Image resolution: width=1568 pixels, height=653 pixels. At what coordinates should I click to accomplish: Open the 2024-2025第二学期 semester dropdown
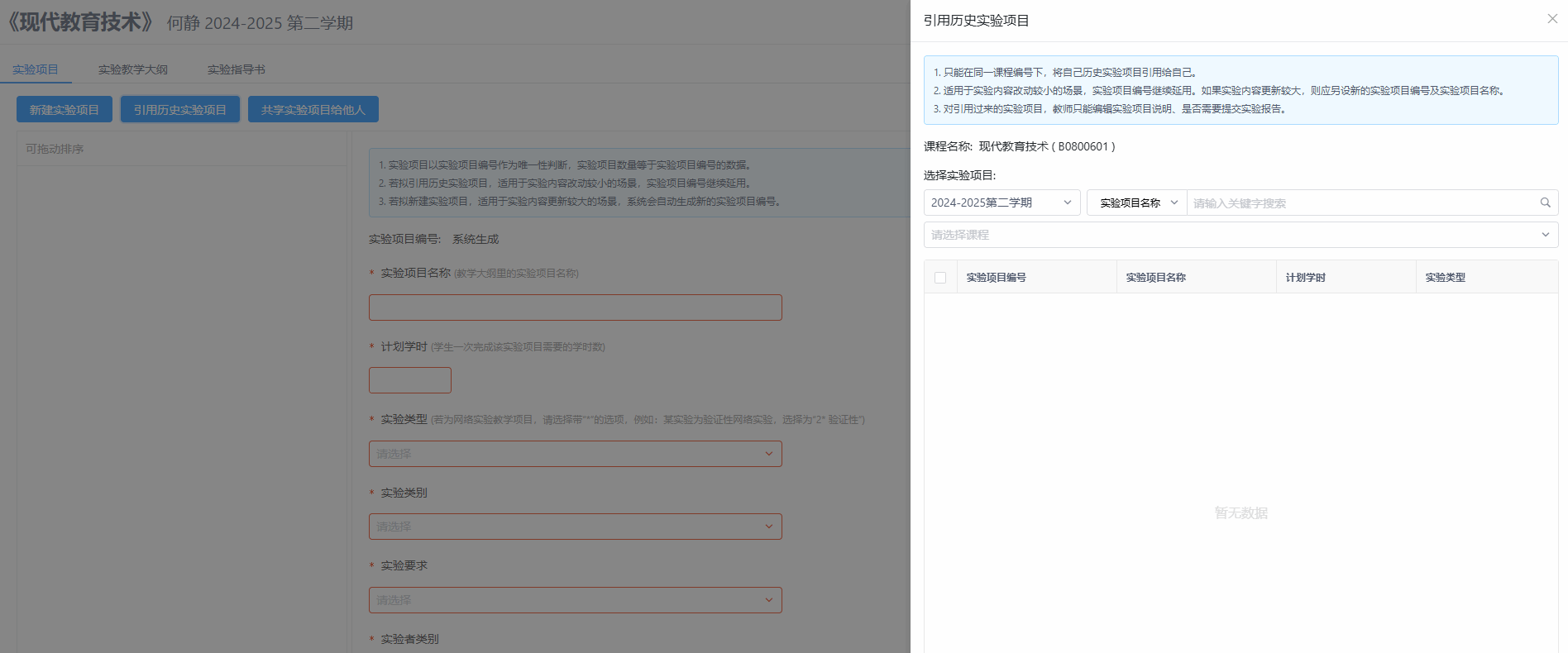coord(1001,203)
